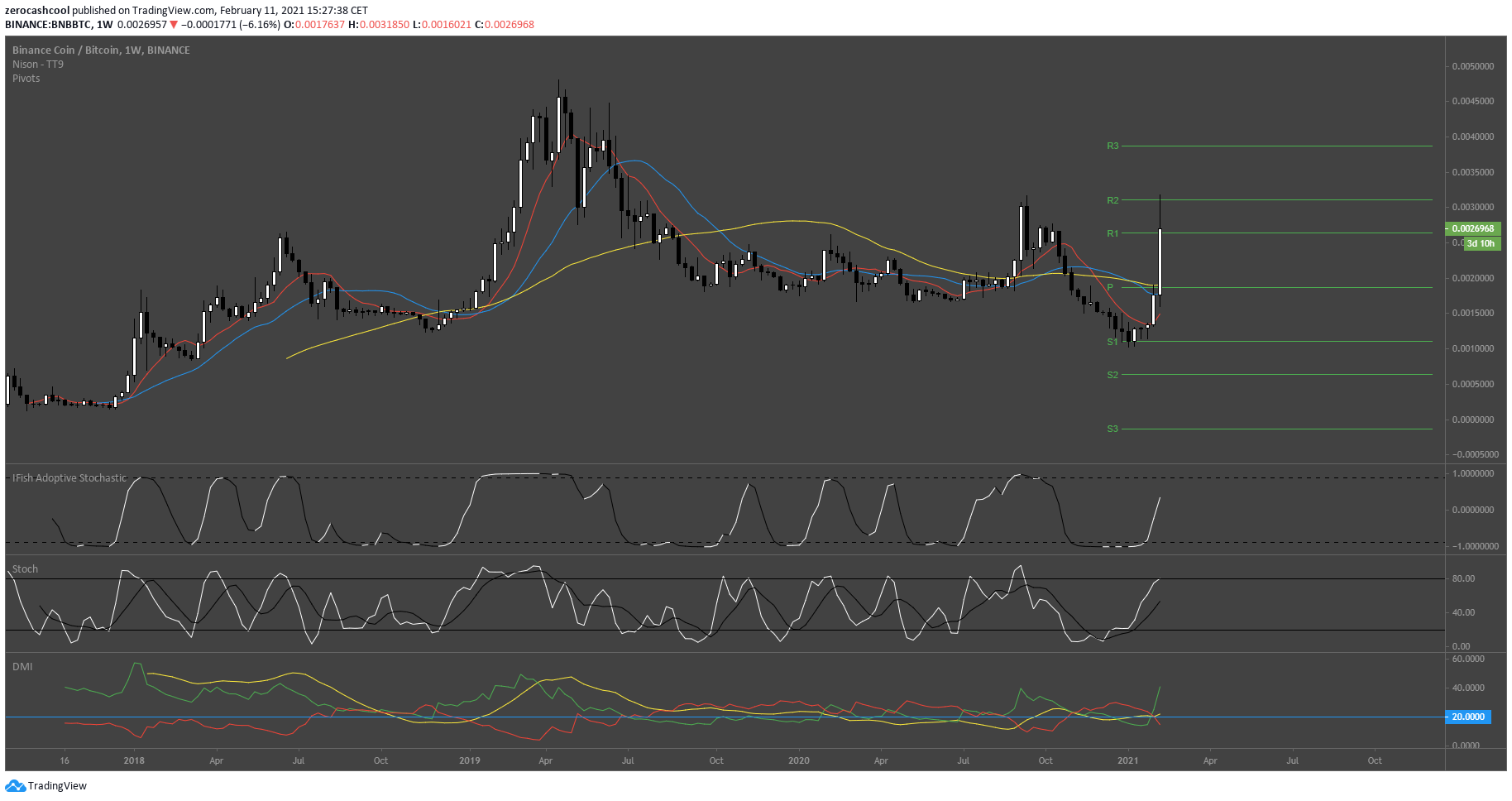
Task: Click the Pivots indicator label
Action: (26, 79)
